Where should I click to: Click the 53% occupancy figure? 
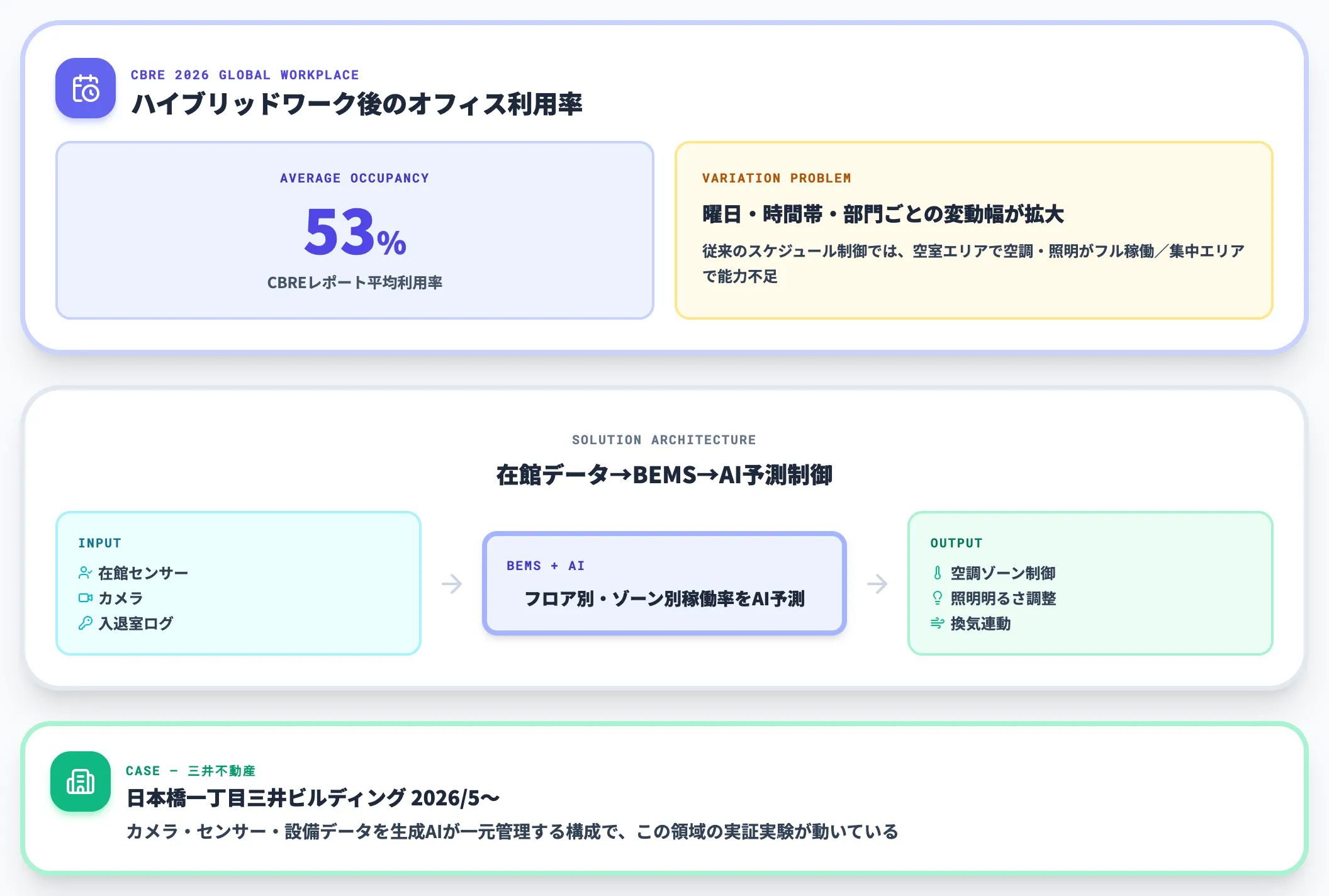(x=355, y=232)
